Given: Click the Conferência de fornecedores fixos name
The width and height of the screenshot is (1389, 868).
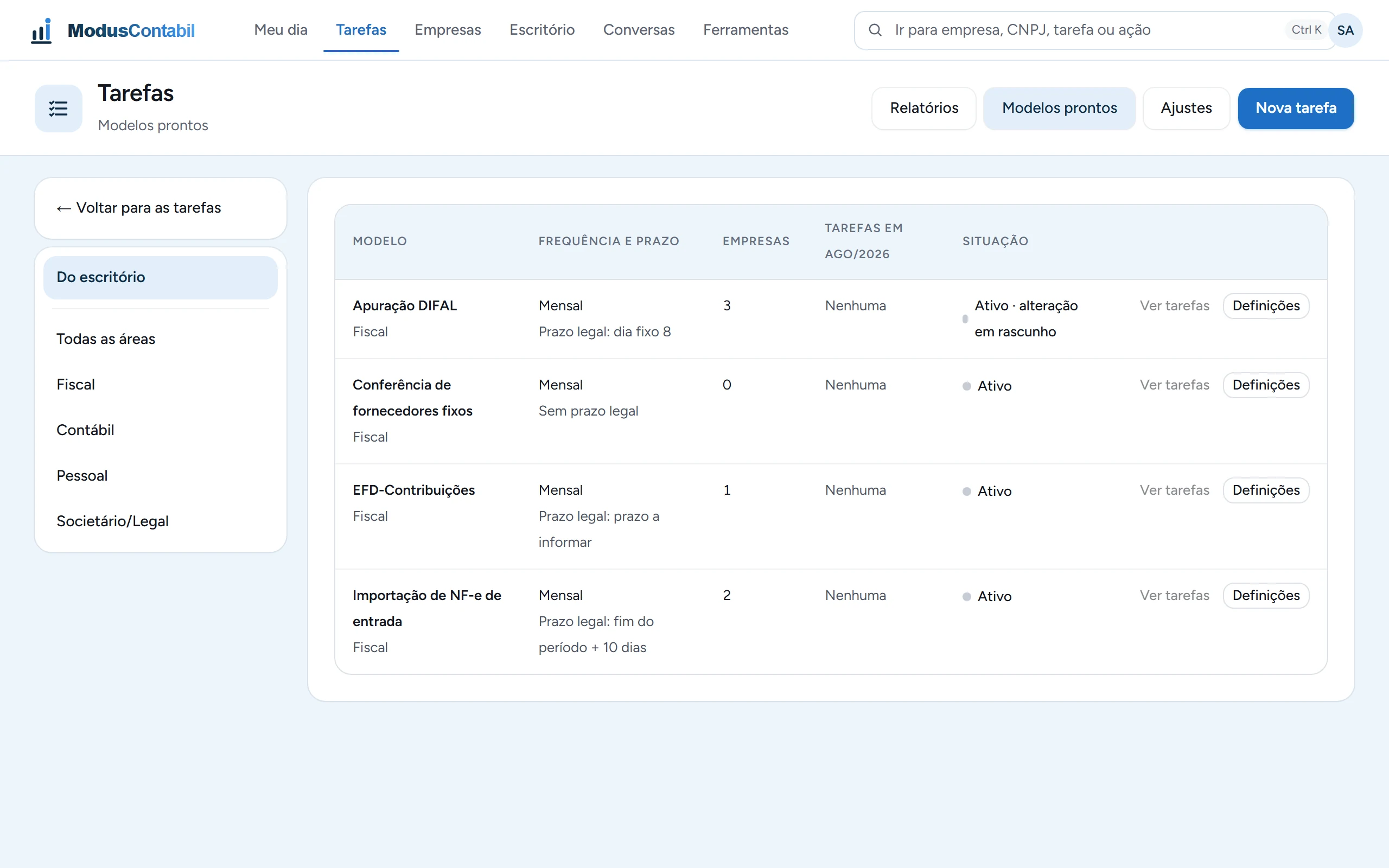Looking at the screenshot, I should [x=412, y=398].
